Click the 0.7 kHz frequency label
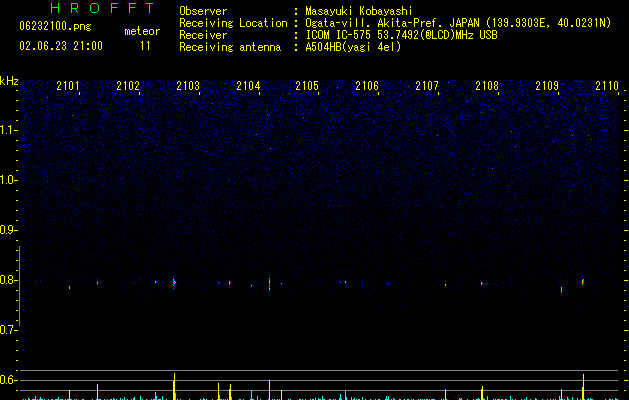Image resolution: width=629 pixels, height=400 pixels. (8, 330)
